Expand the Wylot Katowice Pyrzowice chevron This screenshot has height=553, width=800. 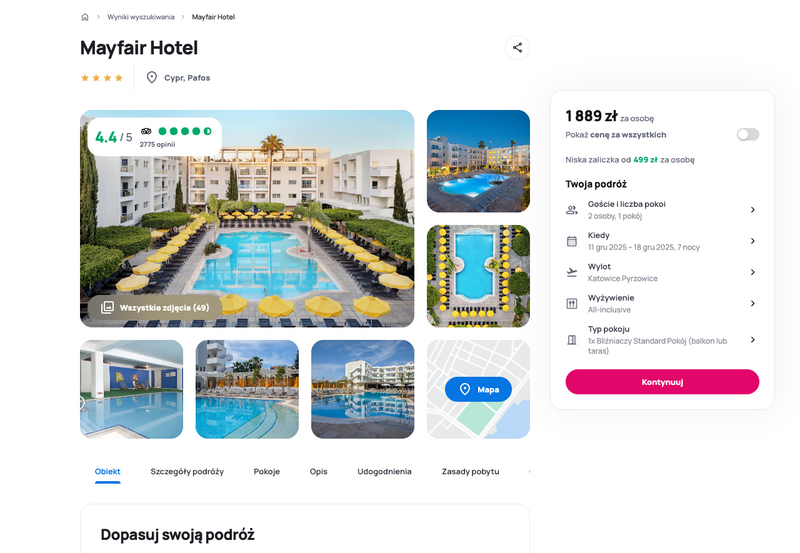753,272
